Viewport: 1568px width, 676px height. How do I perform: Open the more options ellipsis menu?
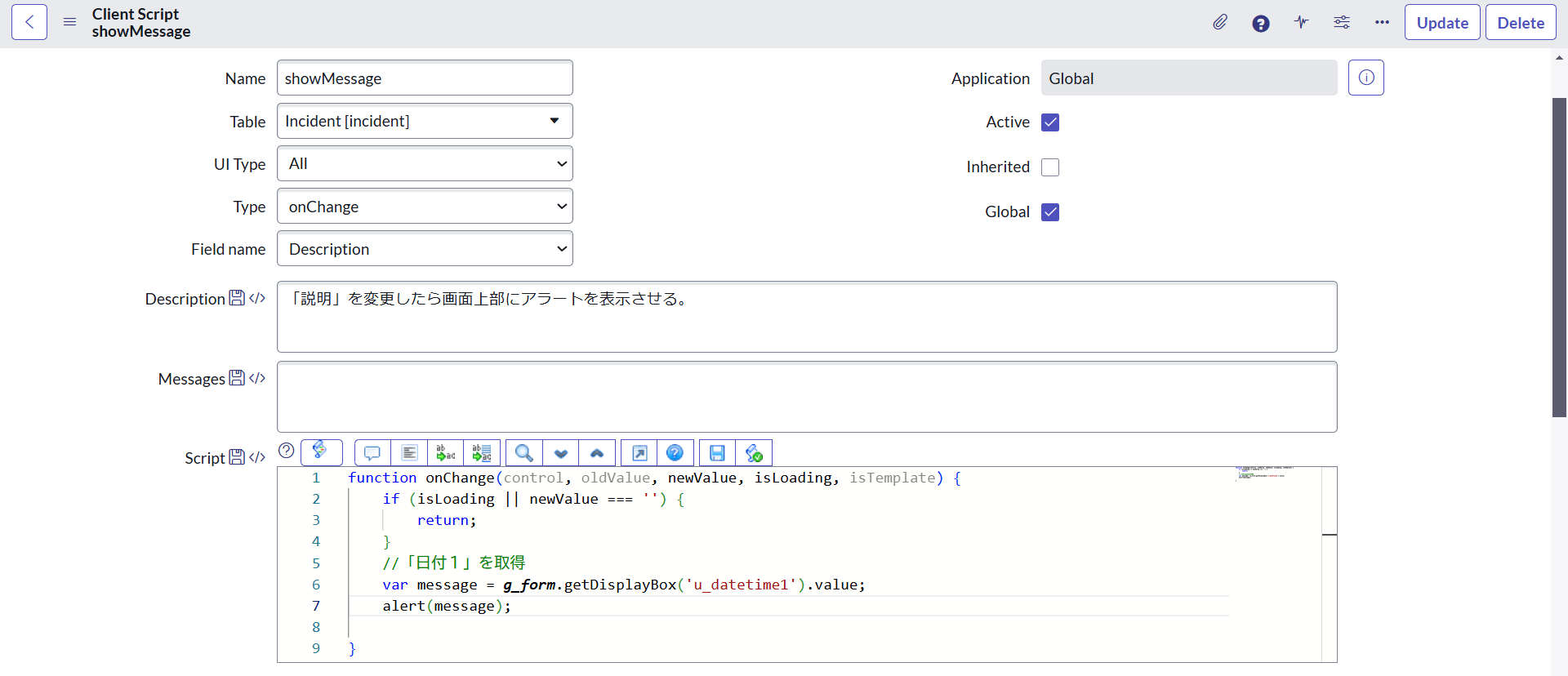point(1382,23)
